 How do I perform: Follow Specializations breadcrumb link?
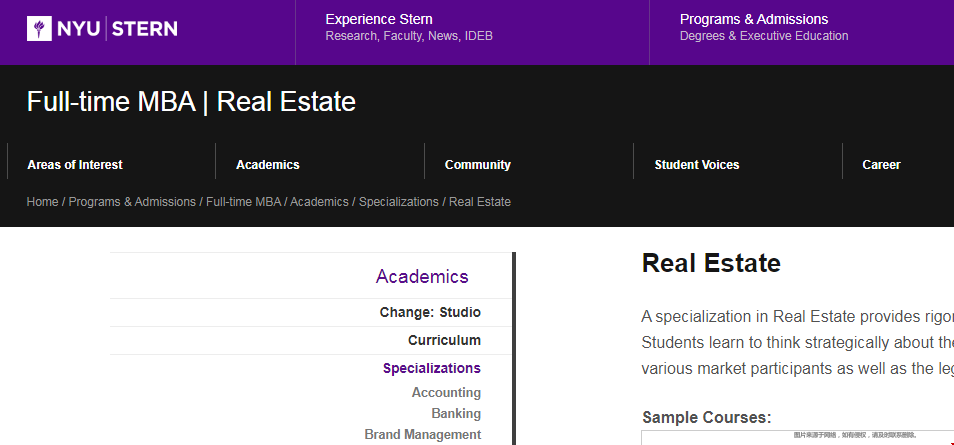(399, 201)
